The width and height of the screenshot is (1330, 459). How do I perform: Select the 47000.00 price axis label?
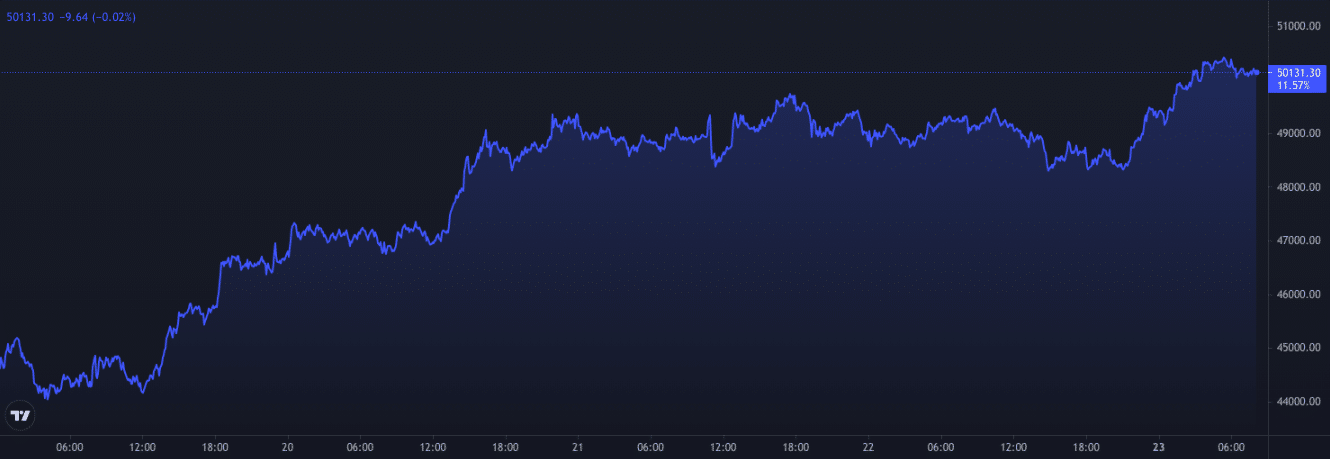click(1297, 241)
